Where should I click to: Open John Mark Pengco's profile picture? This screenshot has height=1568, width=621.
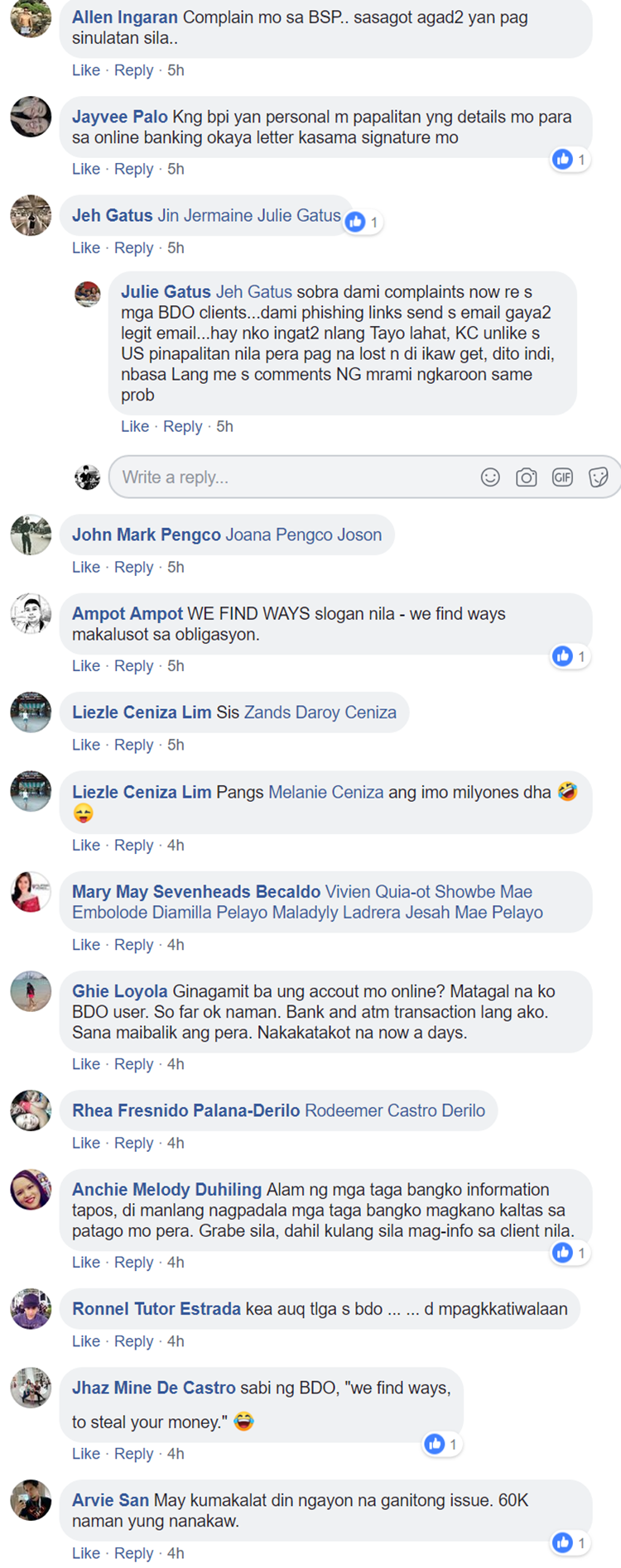[31, 535]
